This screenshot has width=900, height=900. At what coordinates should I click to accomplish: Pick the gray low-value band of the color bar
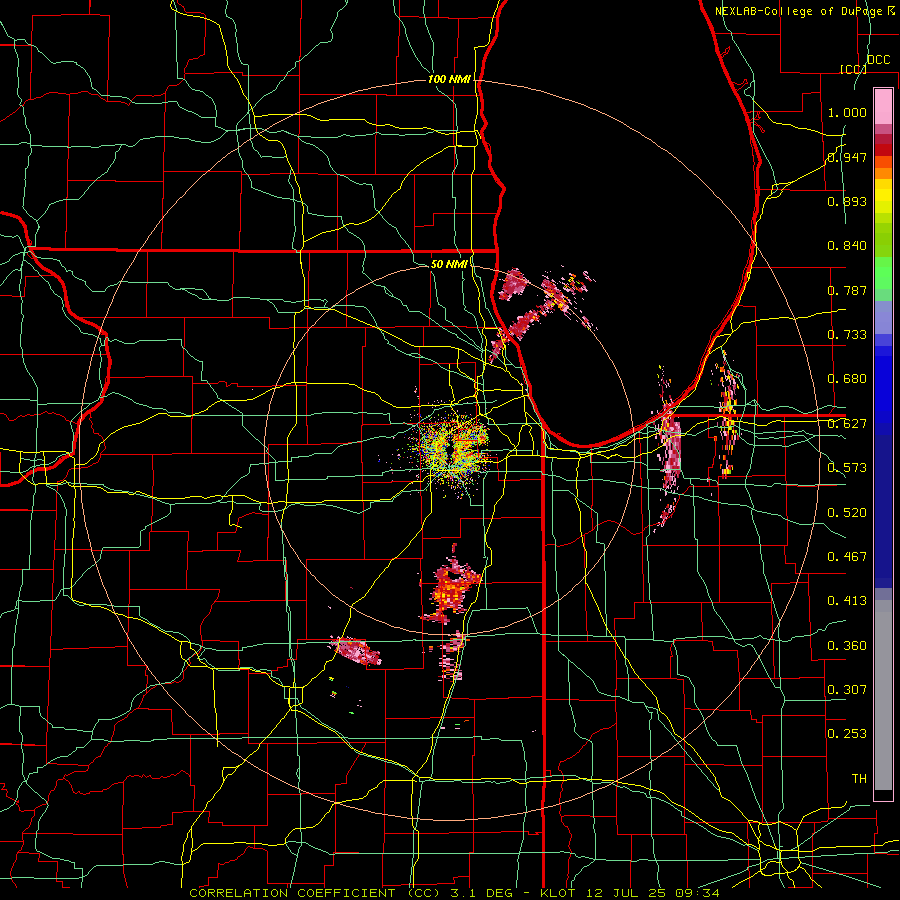883,696
